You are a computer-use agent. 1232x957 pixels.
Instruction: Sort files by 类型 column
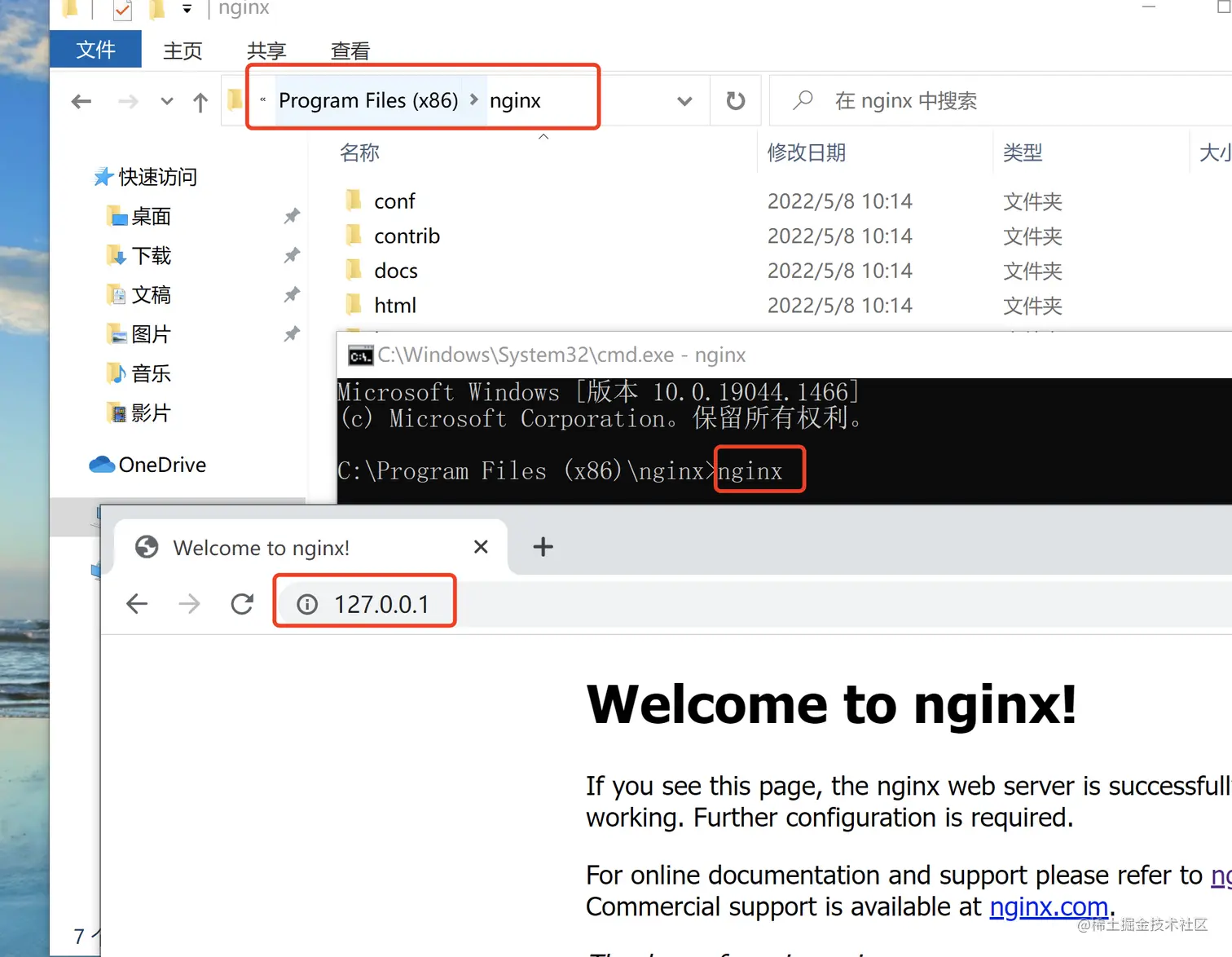click(x=1023, y=152)
